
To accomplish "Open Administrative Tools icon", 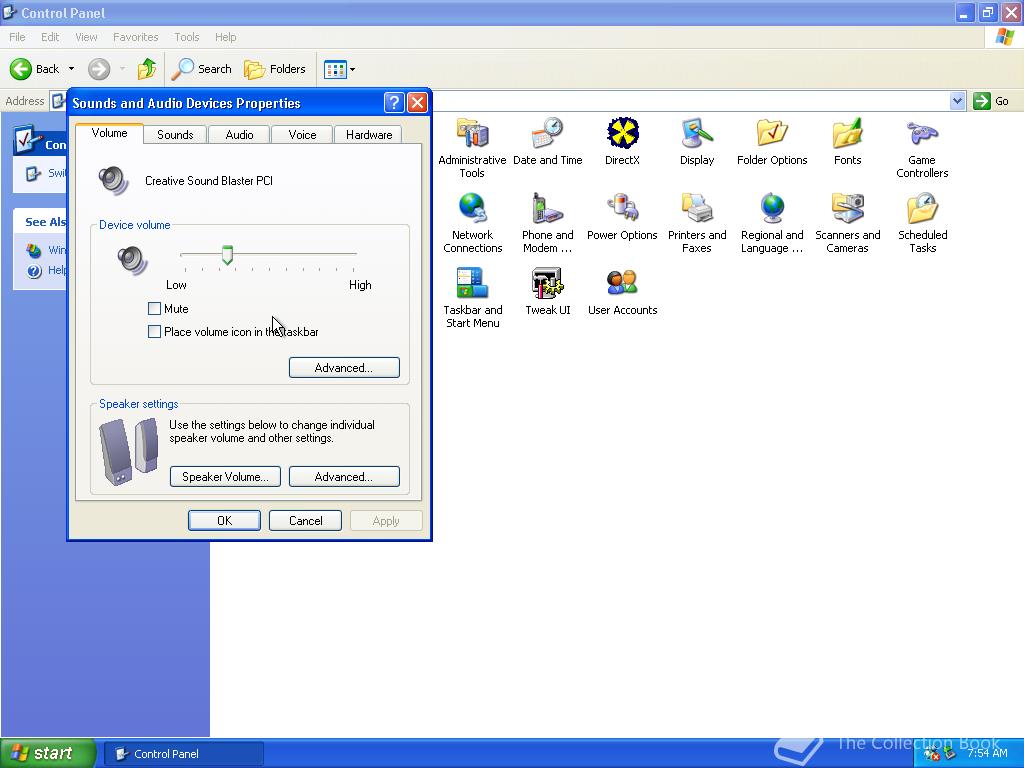I will 472,148.
